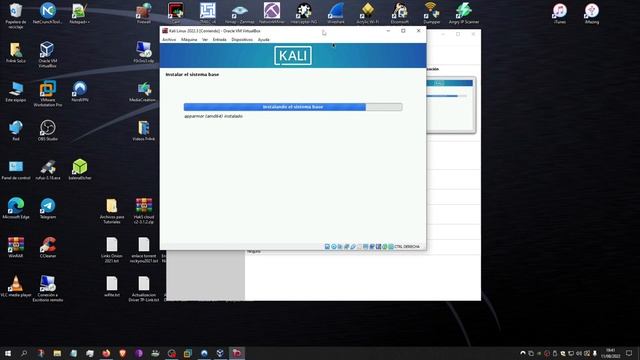This screenshot has height=360, width=640.
Task: Open the Este equipo desktop icon
Action: 16,91
